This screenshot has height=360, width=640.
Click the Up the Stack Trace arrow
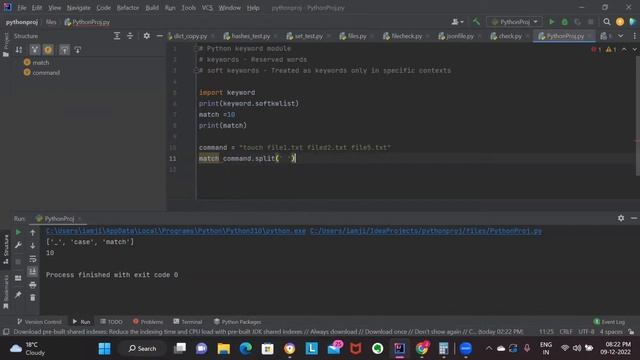click(33, 232)
